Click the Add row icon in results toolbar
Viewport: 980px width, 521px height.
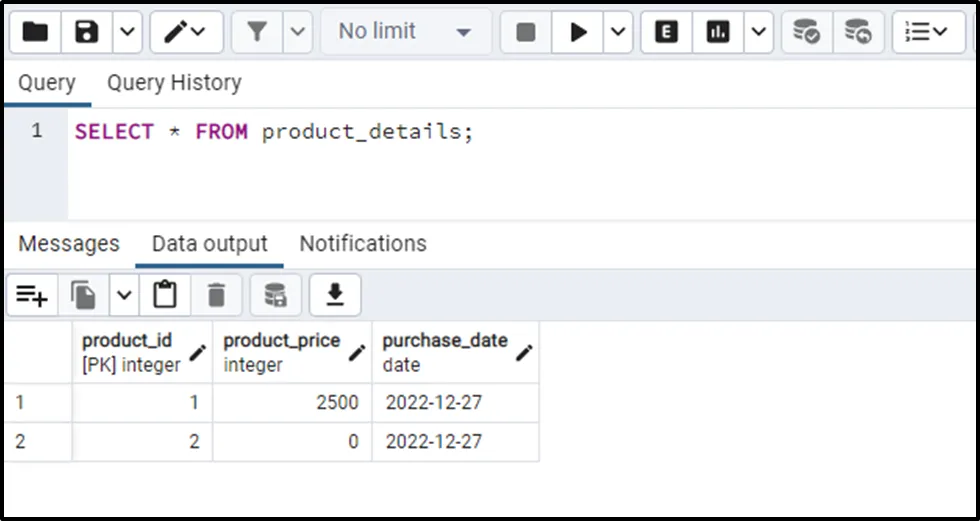coord(31,294)
